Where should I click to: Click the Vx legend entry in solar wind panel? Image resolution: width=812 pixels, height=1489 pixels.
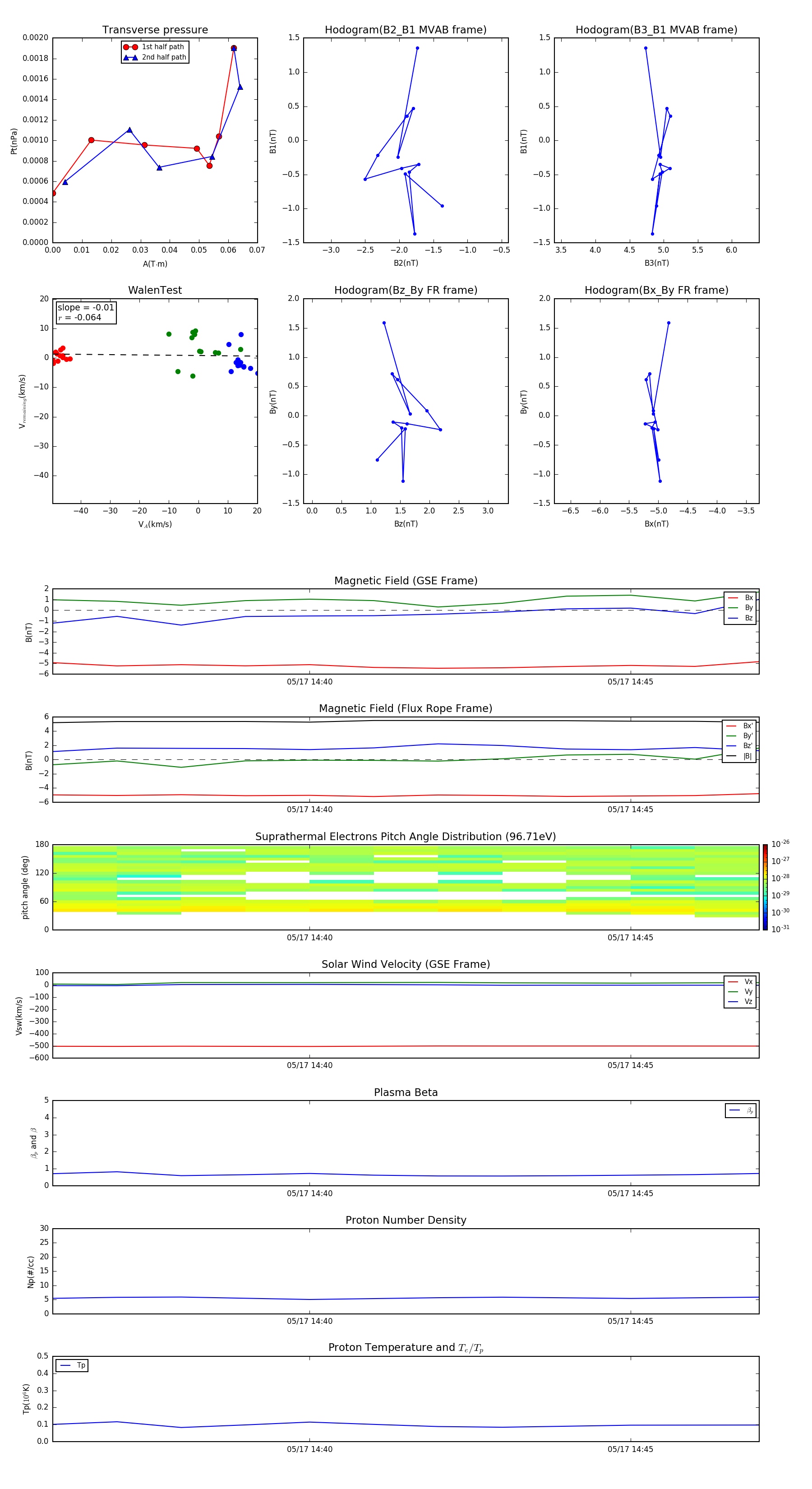tap(740, 981)
